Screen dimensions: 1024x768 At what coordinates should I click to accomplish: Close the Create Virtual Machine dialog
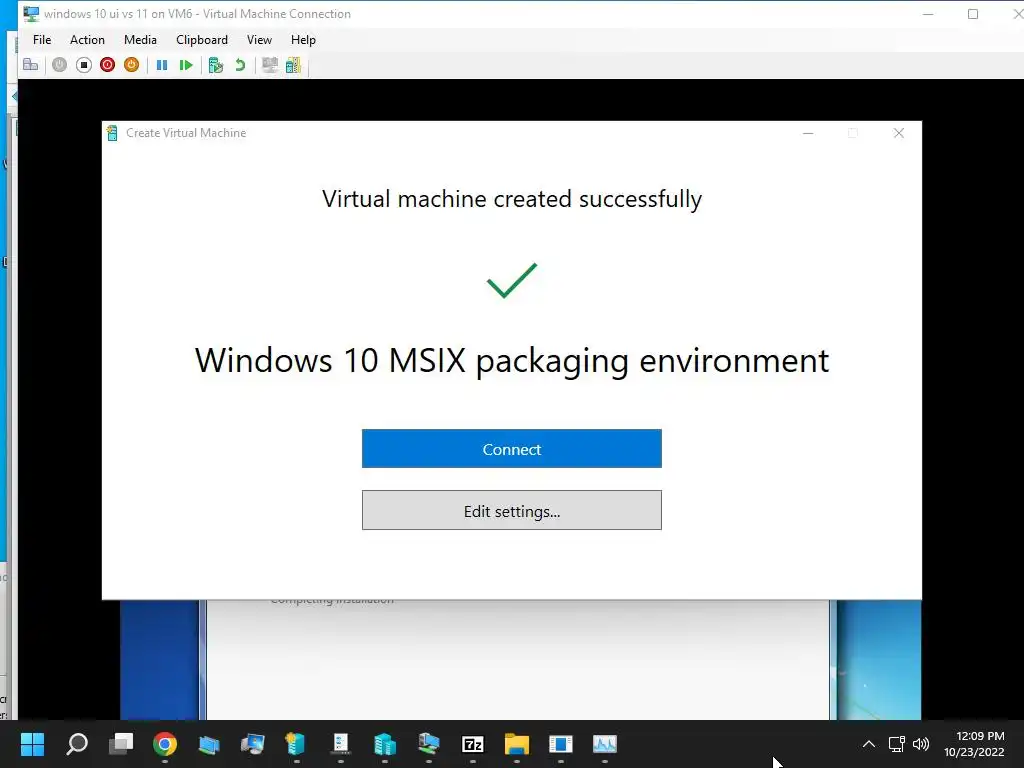[899, 133]
